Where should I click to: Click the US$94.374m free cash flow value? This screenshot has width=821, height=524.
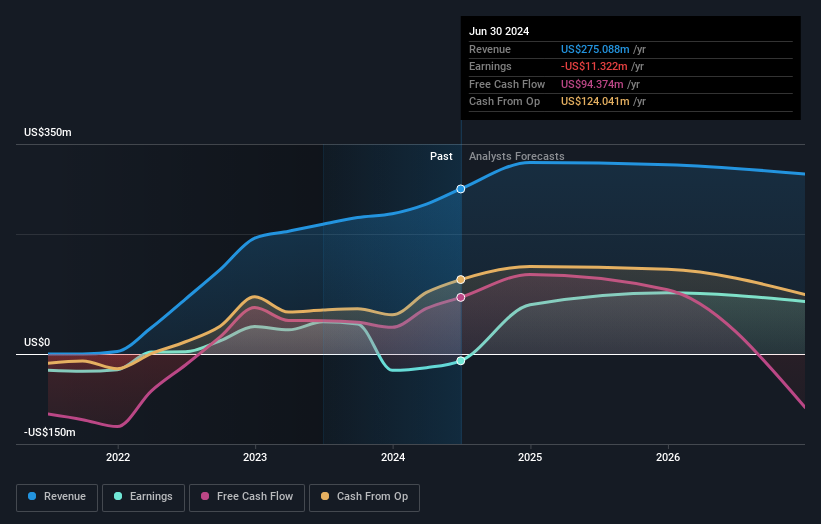(x=592, y=84)
